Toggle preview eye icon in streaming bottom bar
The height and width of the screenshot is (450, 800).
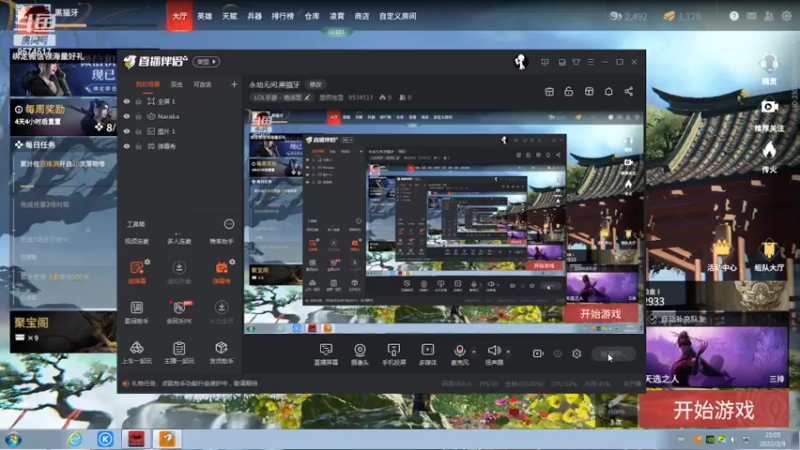[x=558, y=354]
